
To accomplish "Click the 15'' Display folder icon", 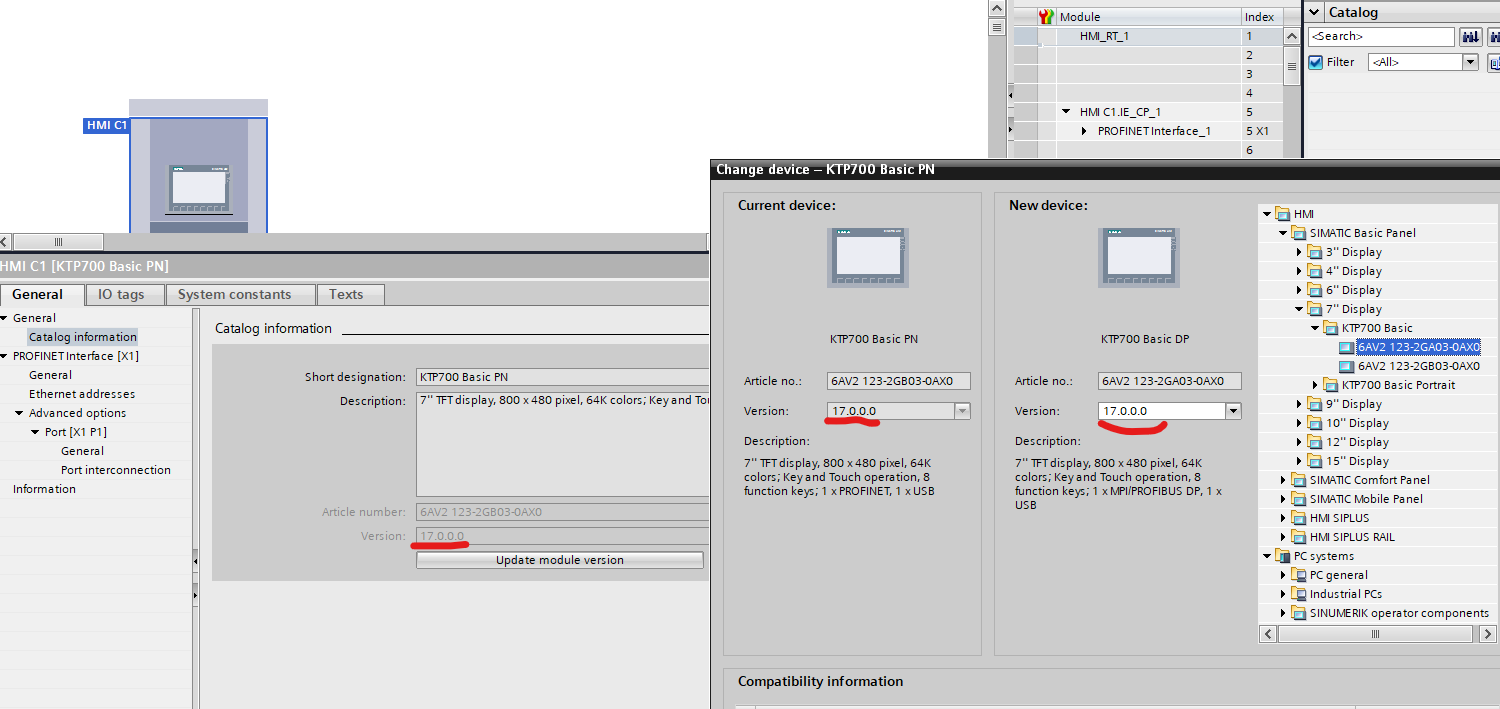I will [1315, 461].
